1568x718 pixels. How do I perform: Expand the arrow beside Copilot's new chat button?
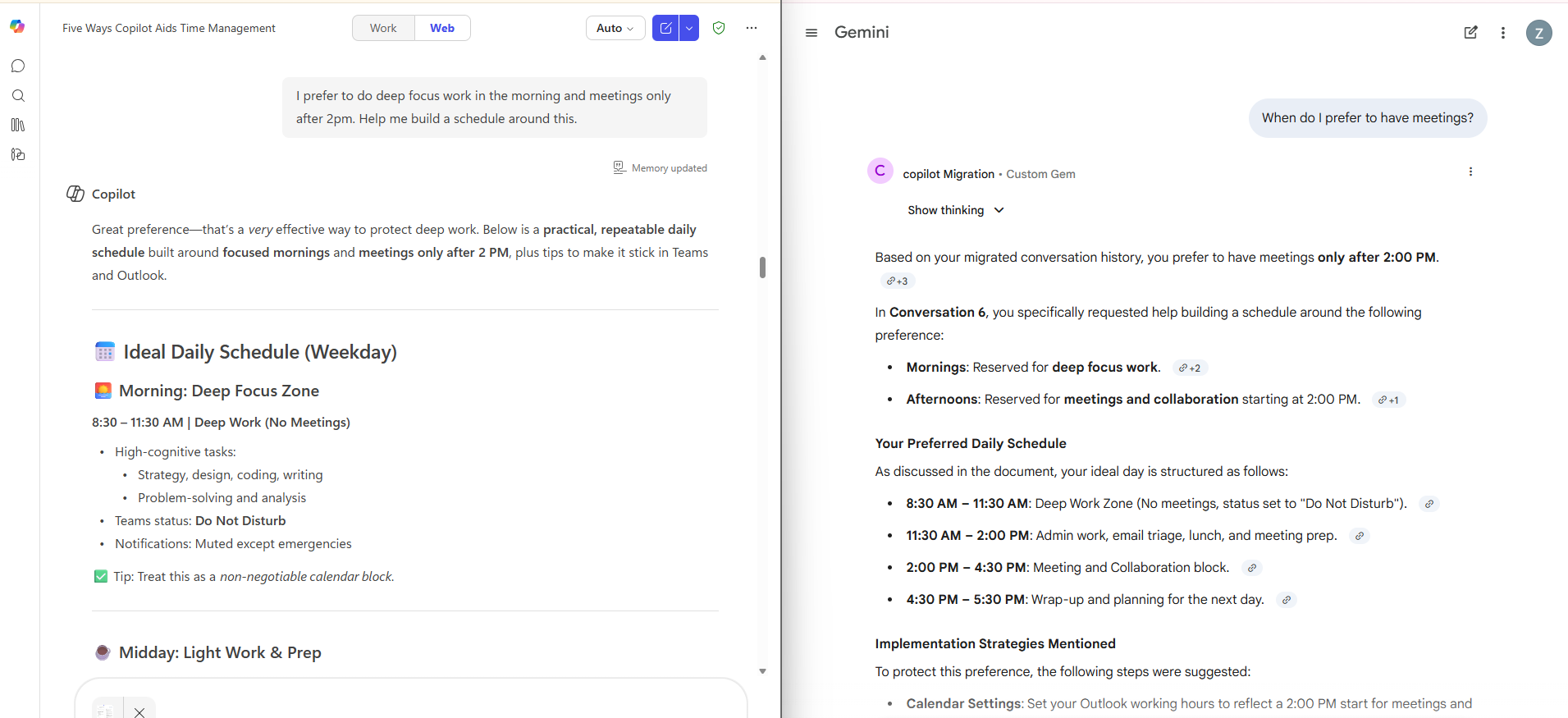(x=689, y=28)
